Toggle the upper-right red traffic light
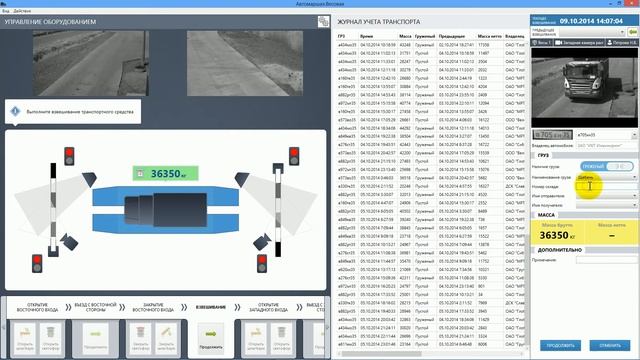The width and height of the screenshot is (640, 360). coord(294,156)
